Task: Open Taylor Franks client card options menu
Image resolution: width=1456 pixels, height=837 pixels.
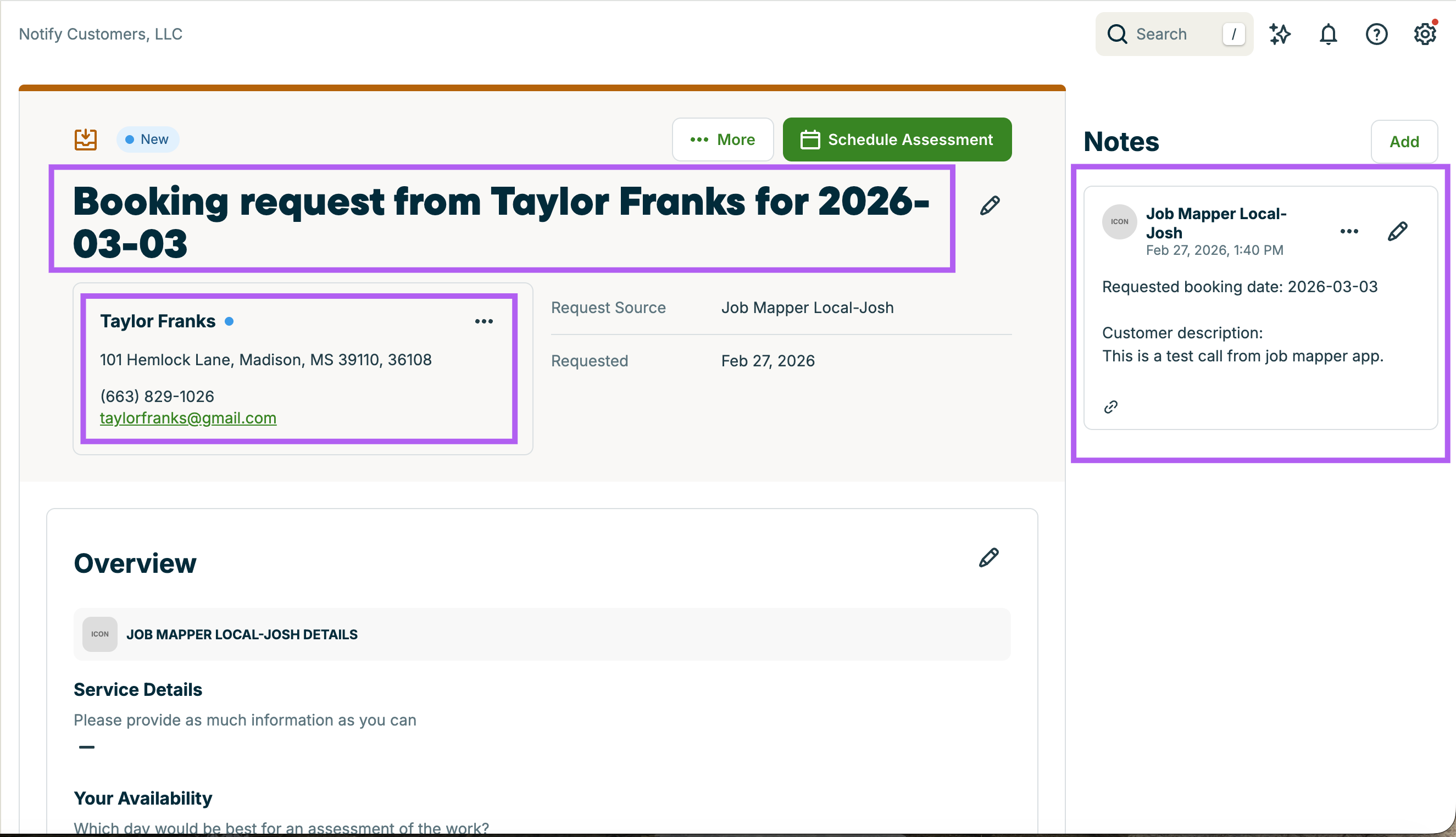Action: click(484, 321)
